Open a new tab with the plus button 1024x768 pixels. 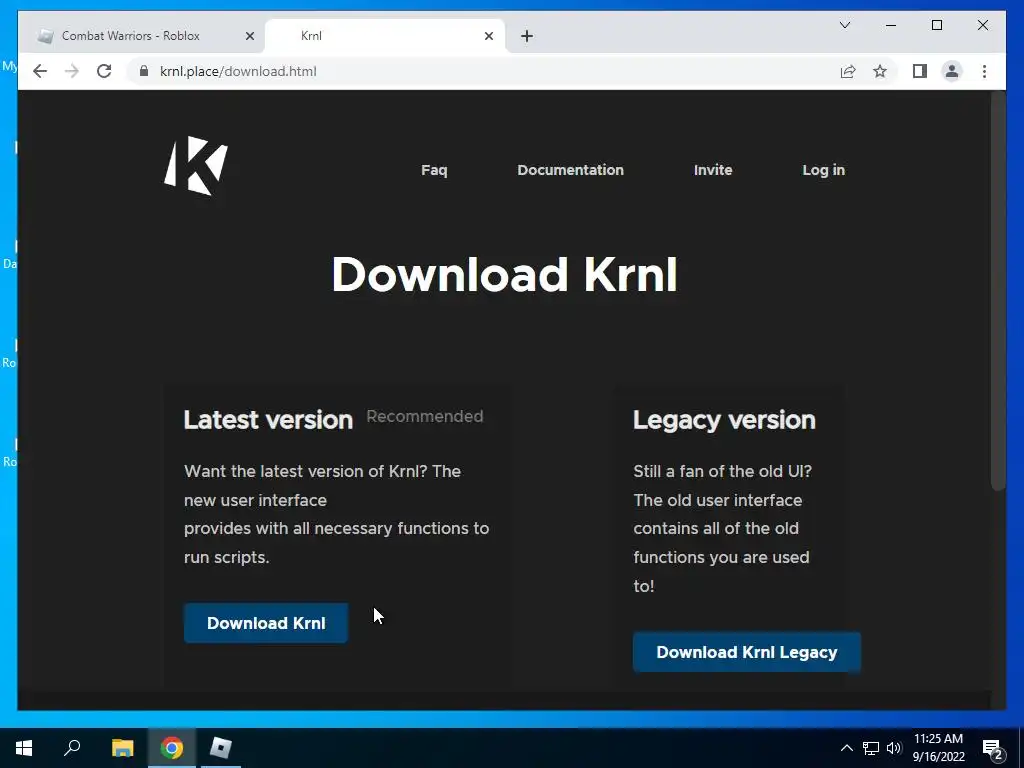pos(527,36)
